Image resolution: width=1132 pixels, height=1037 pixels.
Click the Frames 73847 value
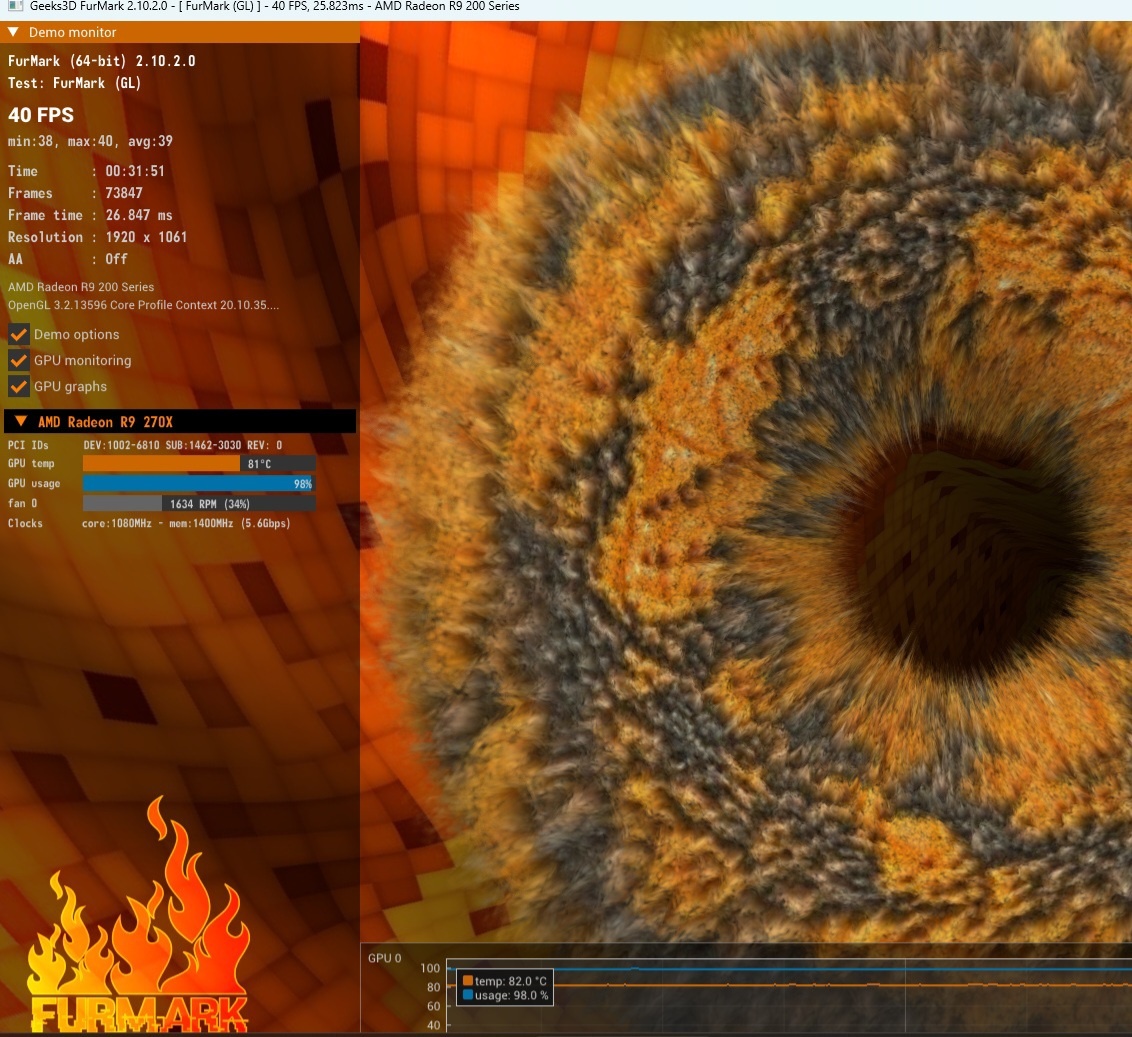tap(124, 193)
